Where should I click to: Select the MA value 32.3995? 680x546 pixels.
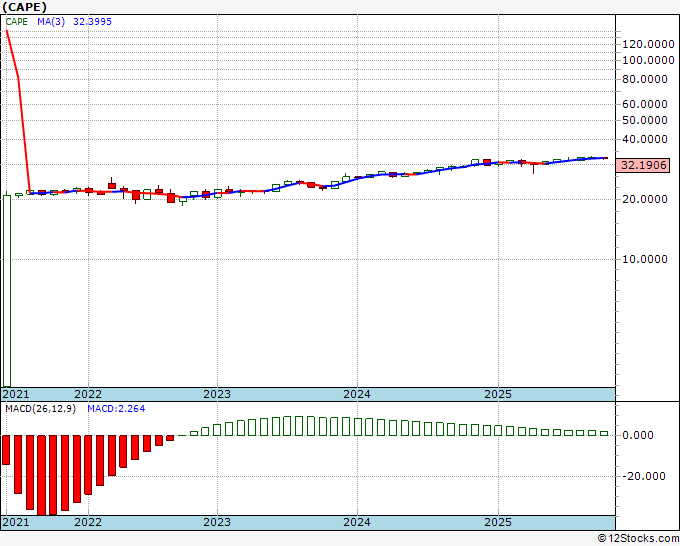92,22
